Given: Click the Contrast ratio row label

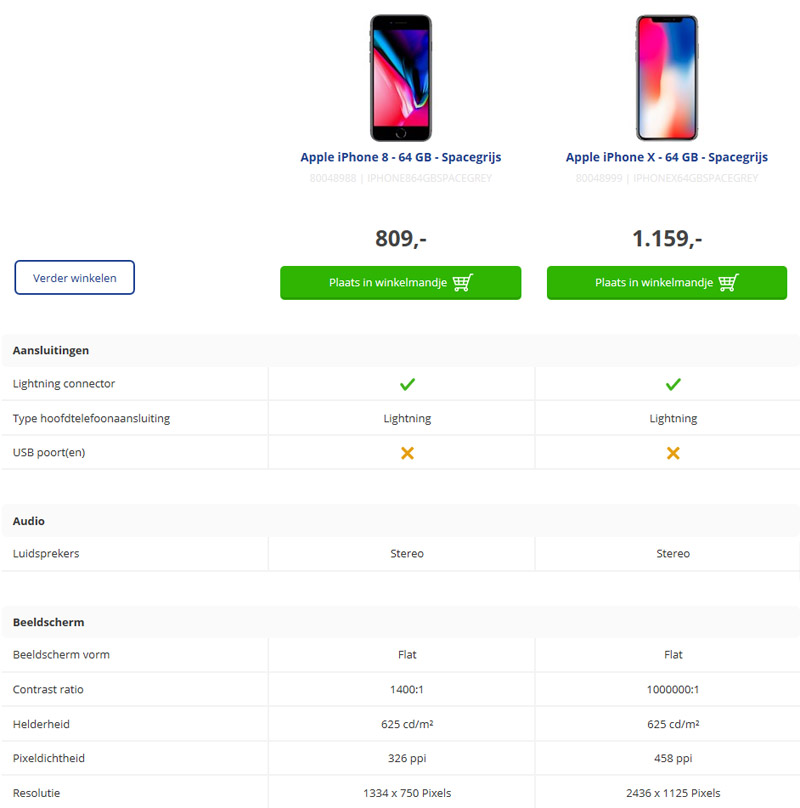Looking at the screenshot, I should (50, 690).
